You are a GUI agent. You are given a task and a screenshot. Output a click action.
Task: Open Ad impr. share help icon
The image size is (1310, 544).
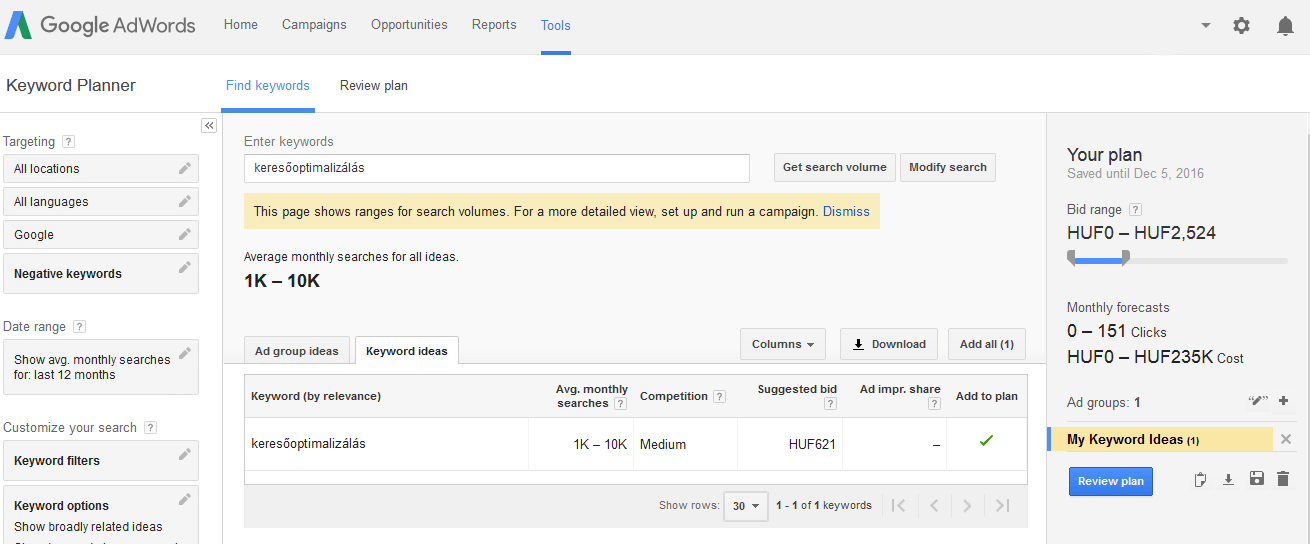pos(934,404)
